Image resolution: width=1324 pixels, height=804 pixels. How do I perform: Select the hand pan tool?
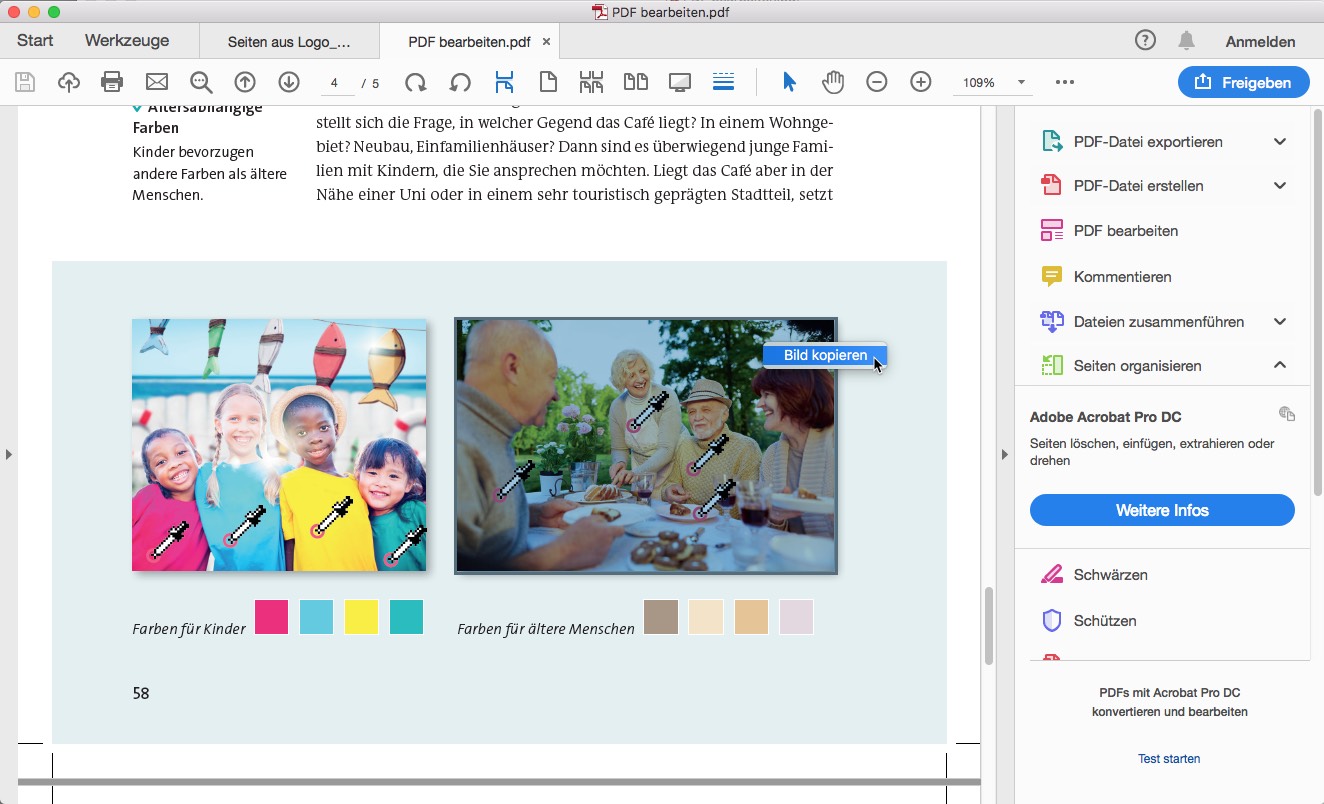pos(833,83)
